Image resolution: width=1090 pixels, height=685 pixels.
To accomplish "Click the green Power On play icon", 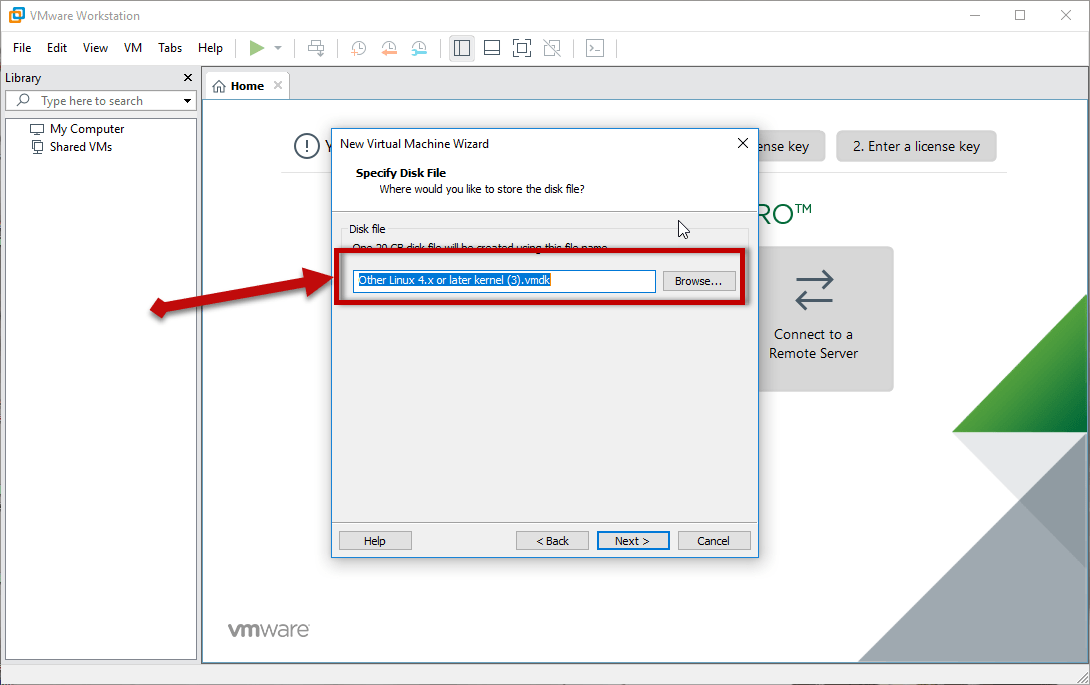I will tap(257, 48).
